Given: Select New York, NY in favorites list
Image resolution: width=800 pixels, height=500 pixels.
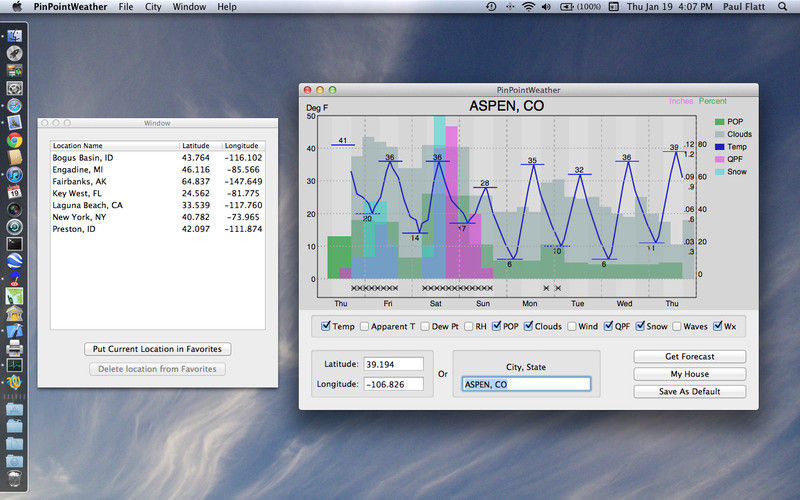Looking at the screenshot, I should pos(158,217).
